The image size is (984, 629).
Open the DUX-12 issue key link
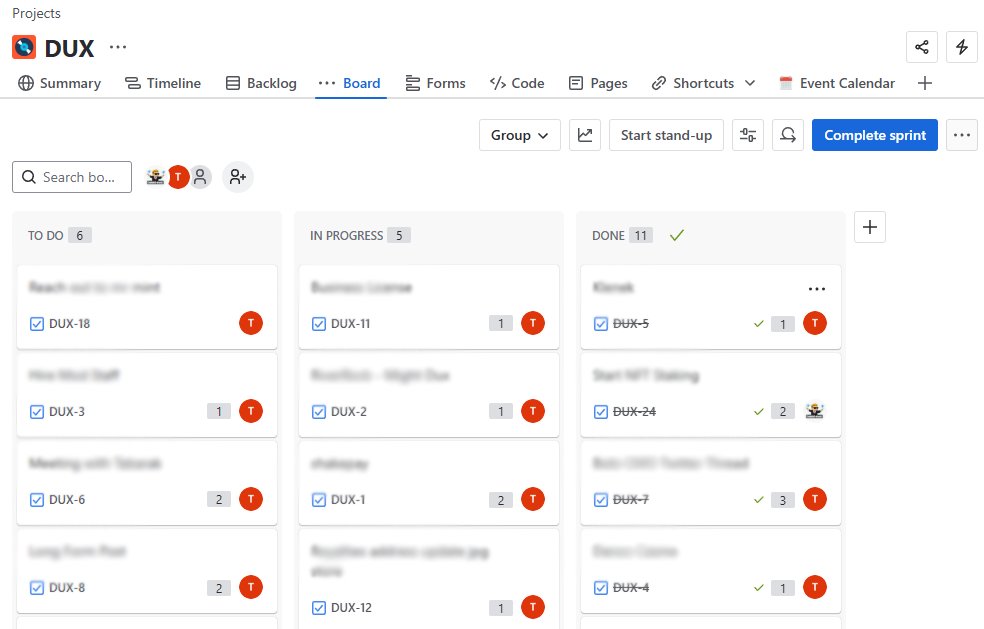351,608
